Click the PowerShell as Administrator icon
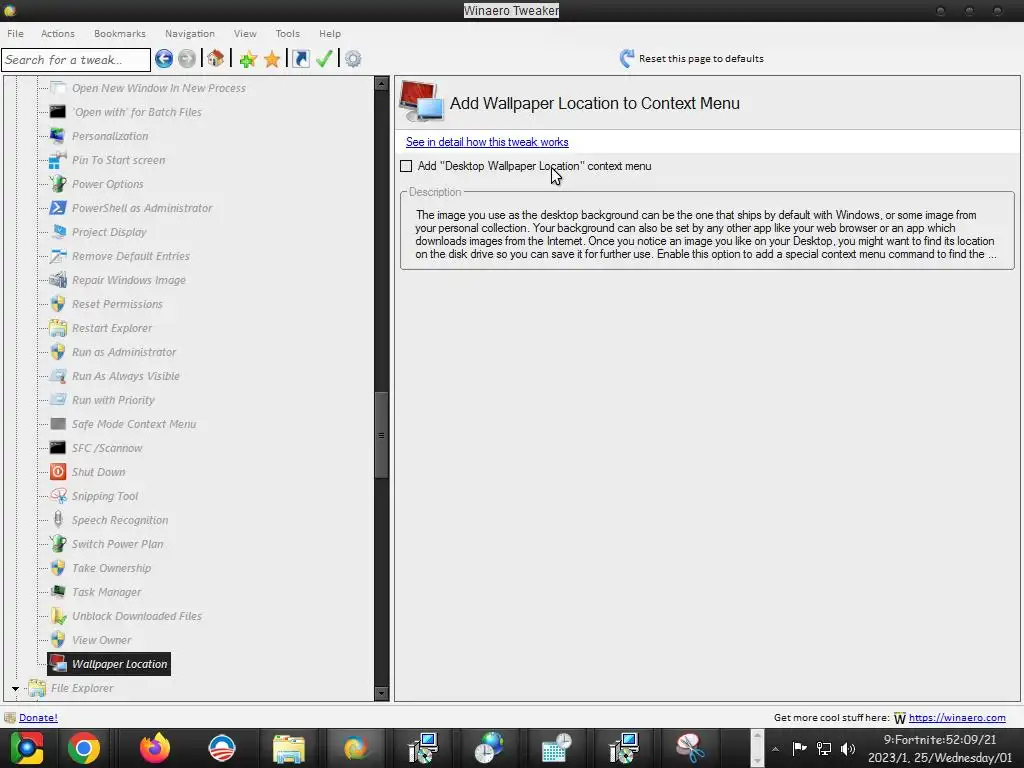 [x=58, y=208]
